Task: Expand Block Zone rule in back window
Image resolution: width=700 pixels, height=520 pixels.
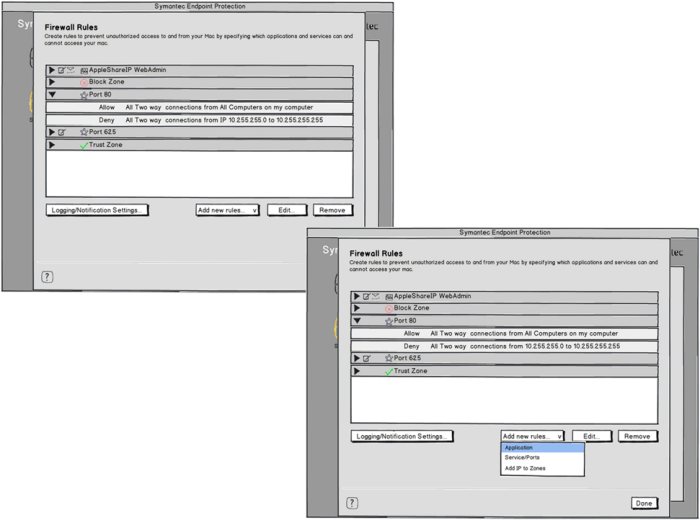Action: [52, 82]
